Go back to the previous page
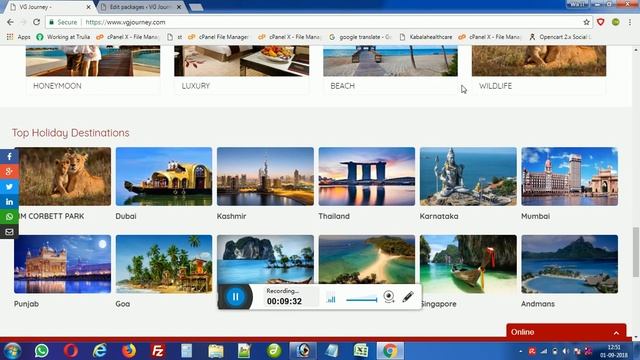Image resolution: width=640 pixels, height=360 pixels. tap(10, 22)
